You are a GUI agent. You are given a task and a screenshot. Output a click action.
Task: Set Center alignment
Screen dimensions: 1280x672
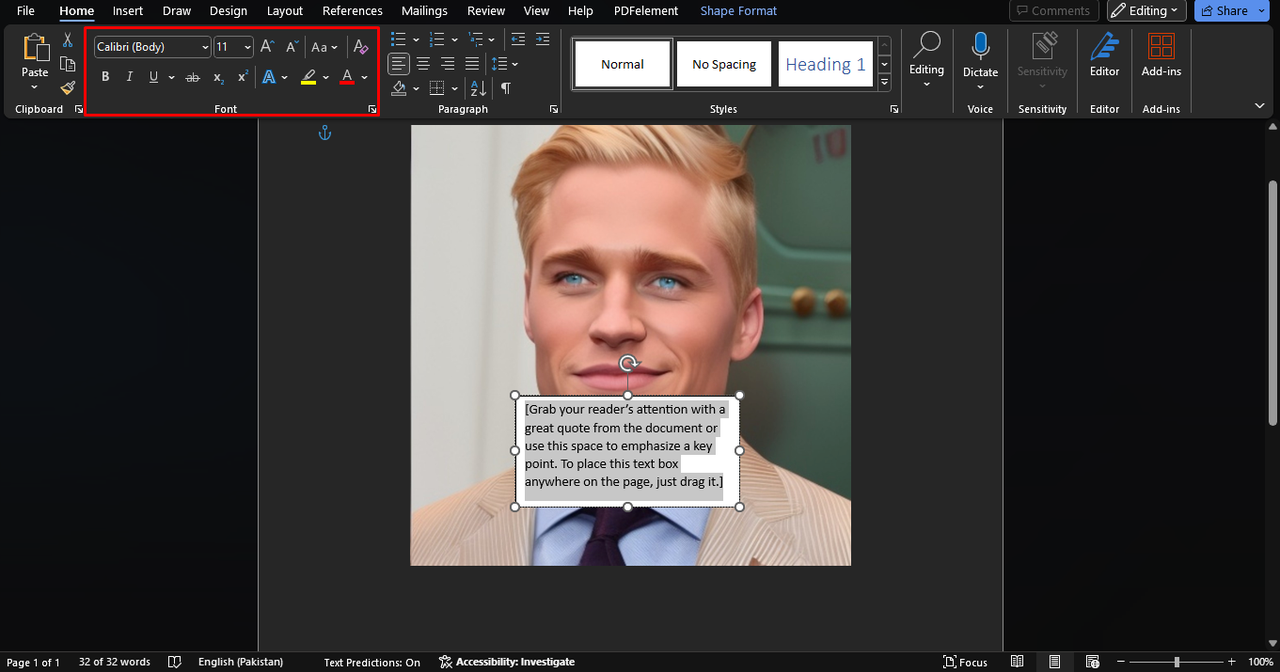[423, 64]
